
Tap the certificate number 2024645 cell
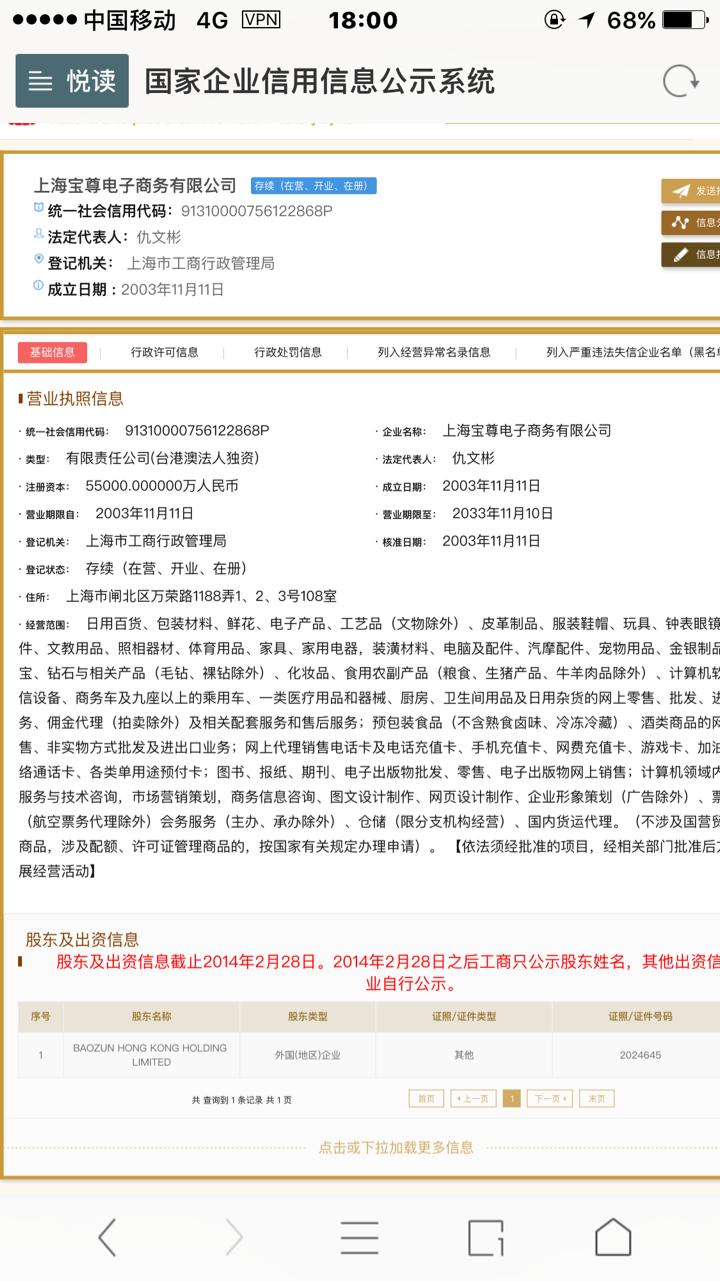(640, 1055)
